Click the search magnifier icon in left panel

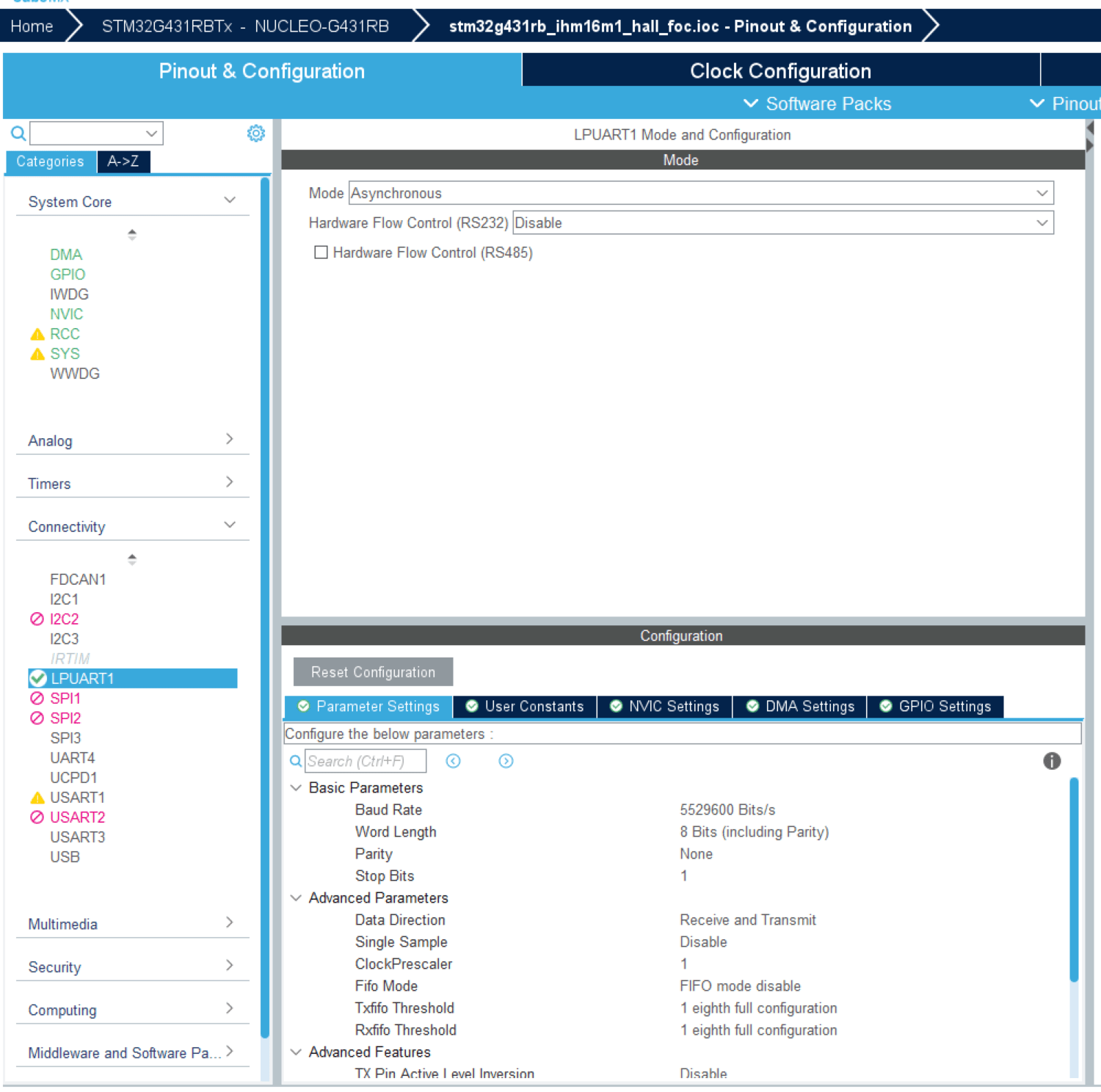tap(18, 134)
